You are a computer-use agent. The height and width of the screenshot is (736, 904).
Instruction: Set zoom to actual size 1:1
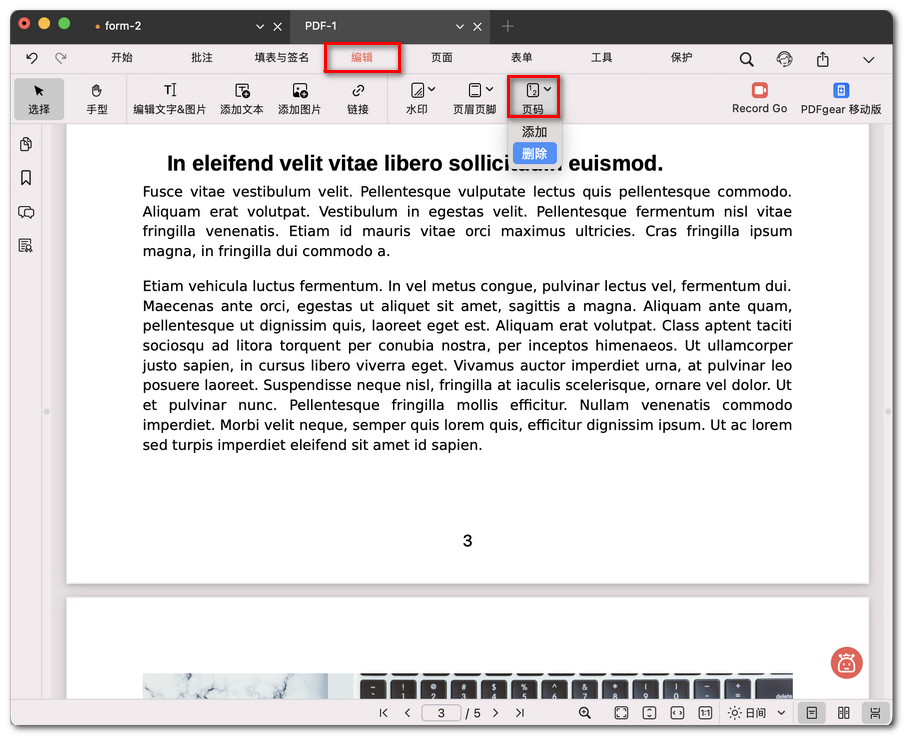(704, 712)
